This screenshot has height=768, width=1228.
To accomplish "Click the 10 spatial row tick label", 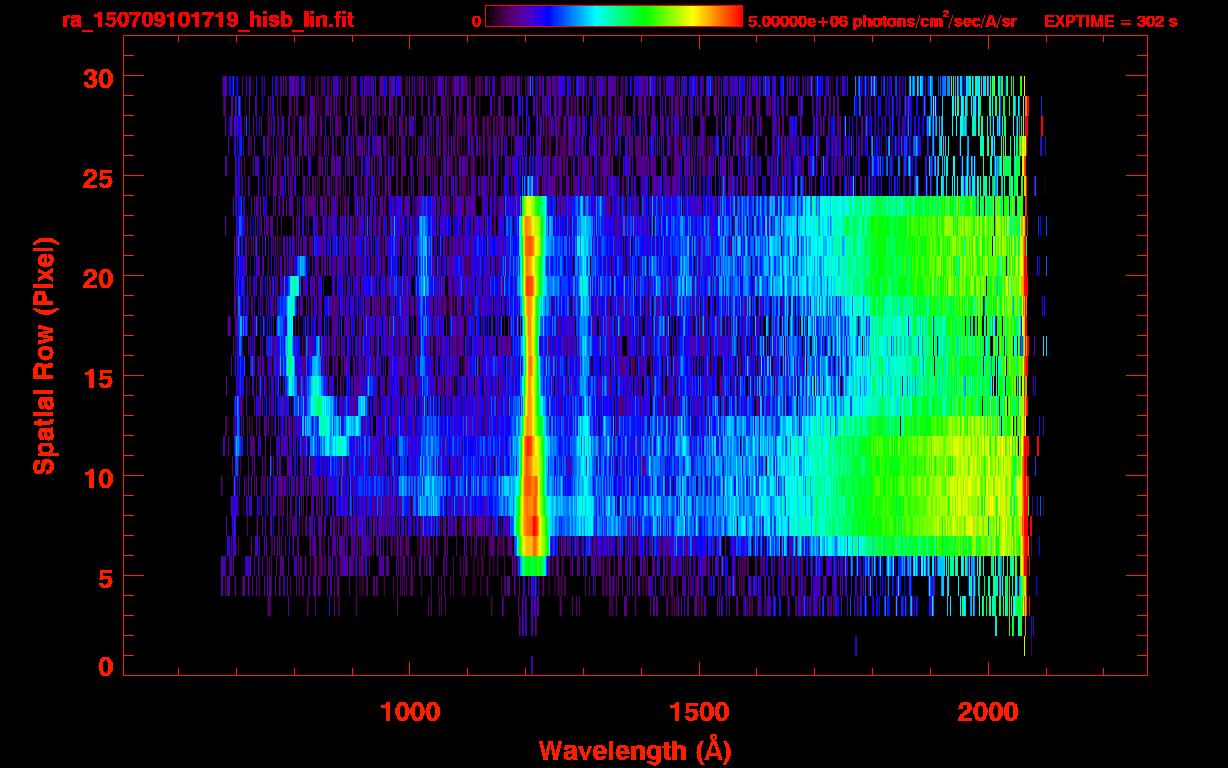I will pyautogui.click(x=98, y=476).
